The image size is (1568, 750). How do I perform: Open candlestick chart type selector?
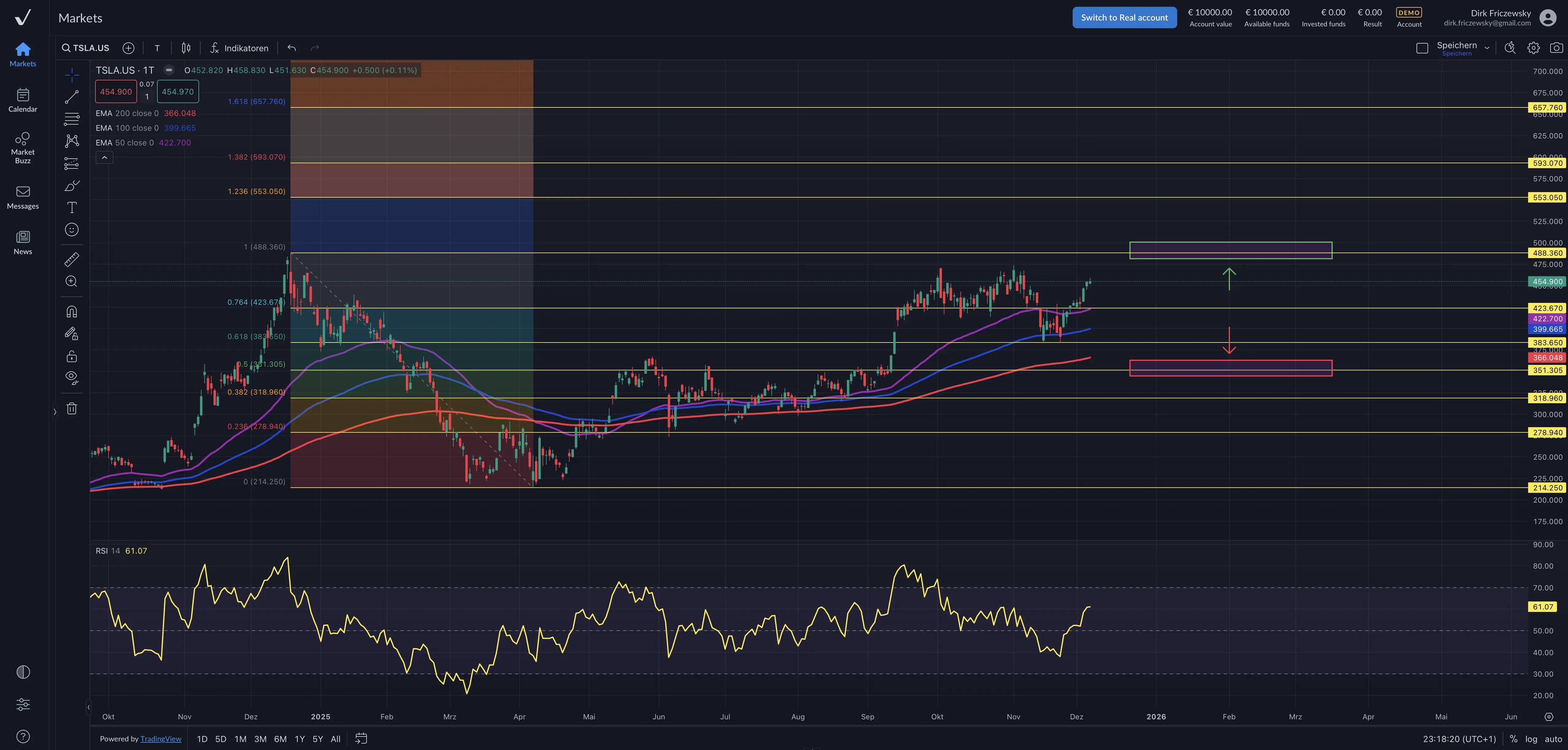pos(186,48)
